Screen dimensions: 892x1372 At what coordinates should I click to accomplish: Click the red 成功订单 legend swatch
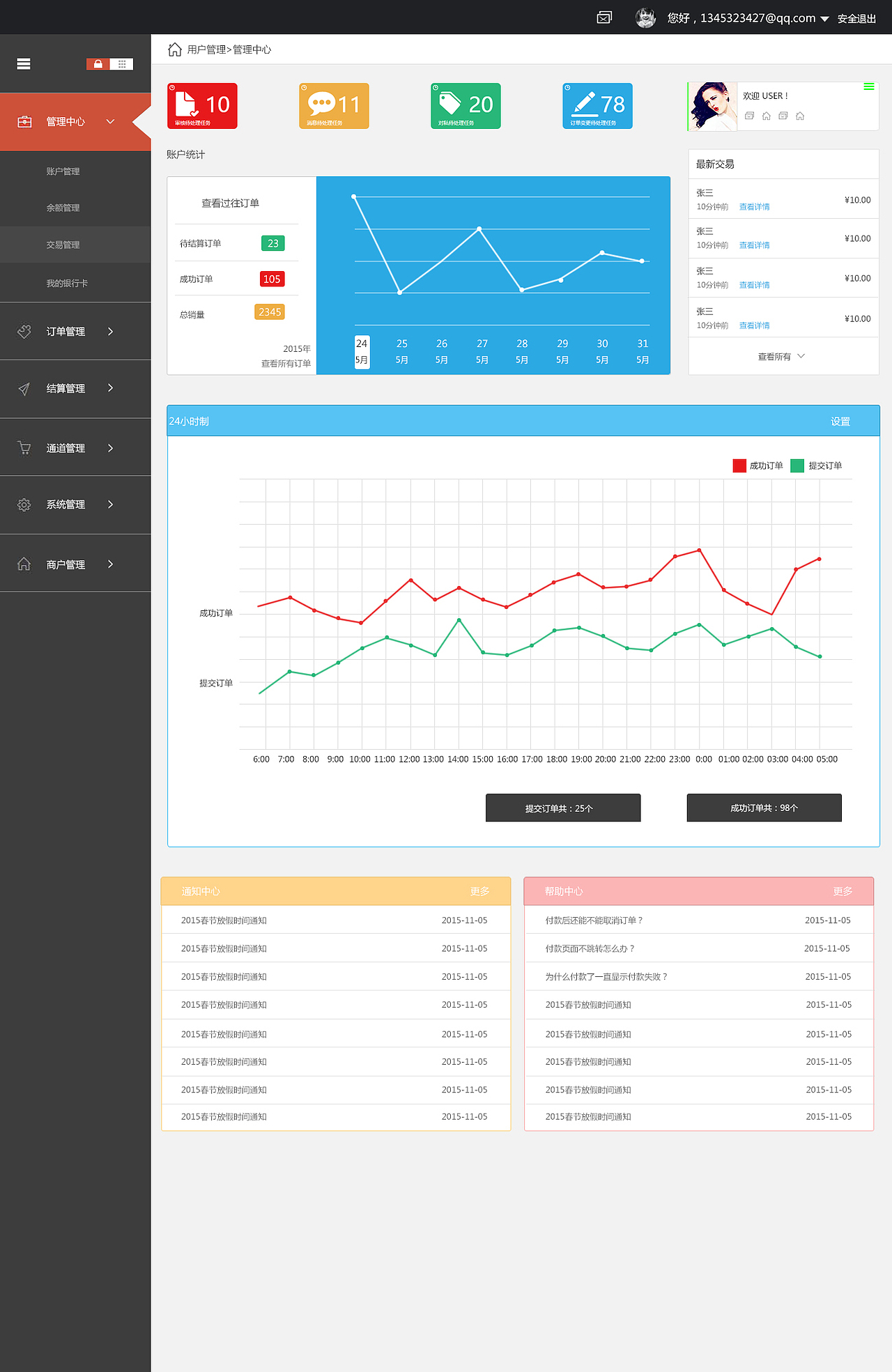tap(739, 465)
